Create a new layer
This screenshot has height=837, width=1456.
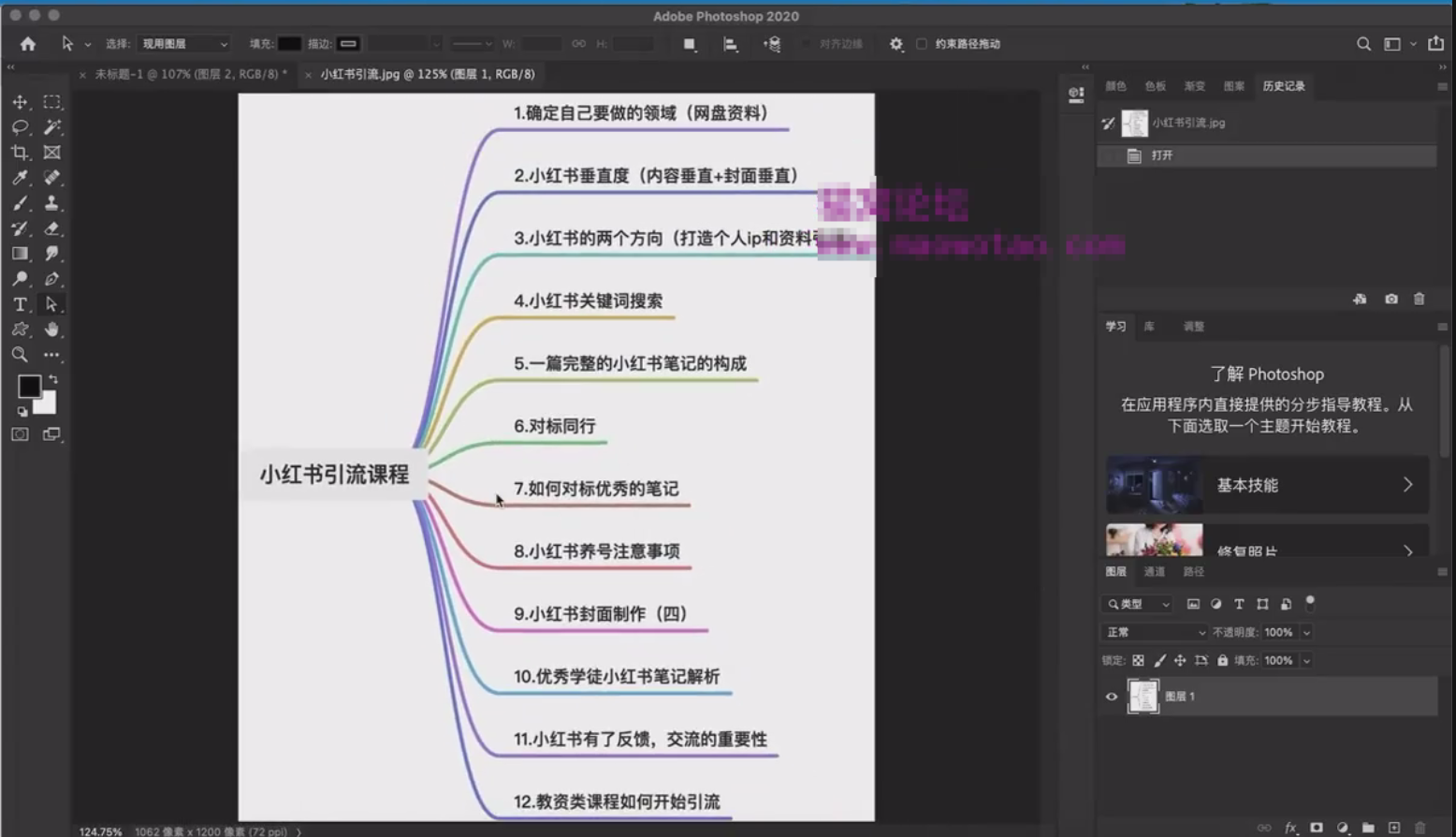click(1393, 828)
